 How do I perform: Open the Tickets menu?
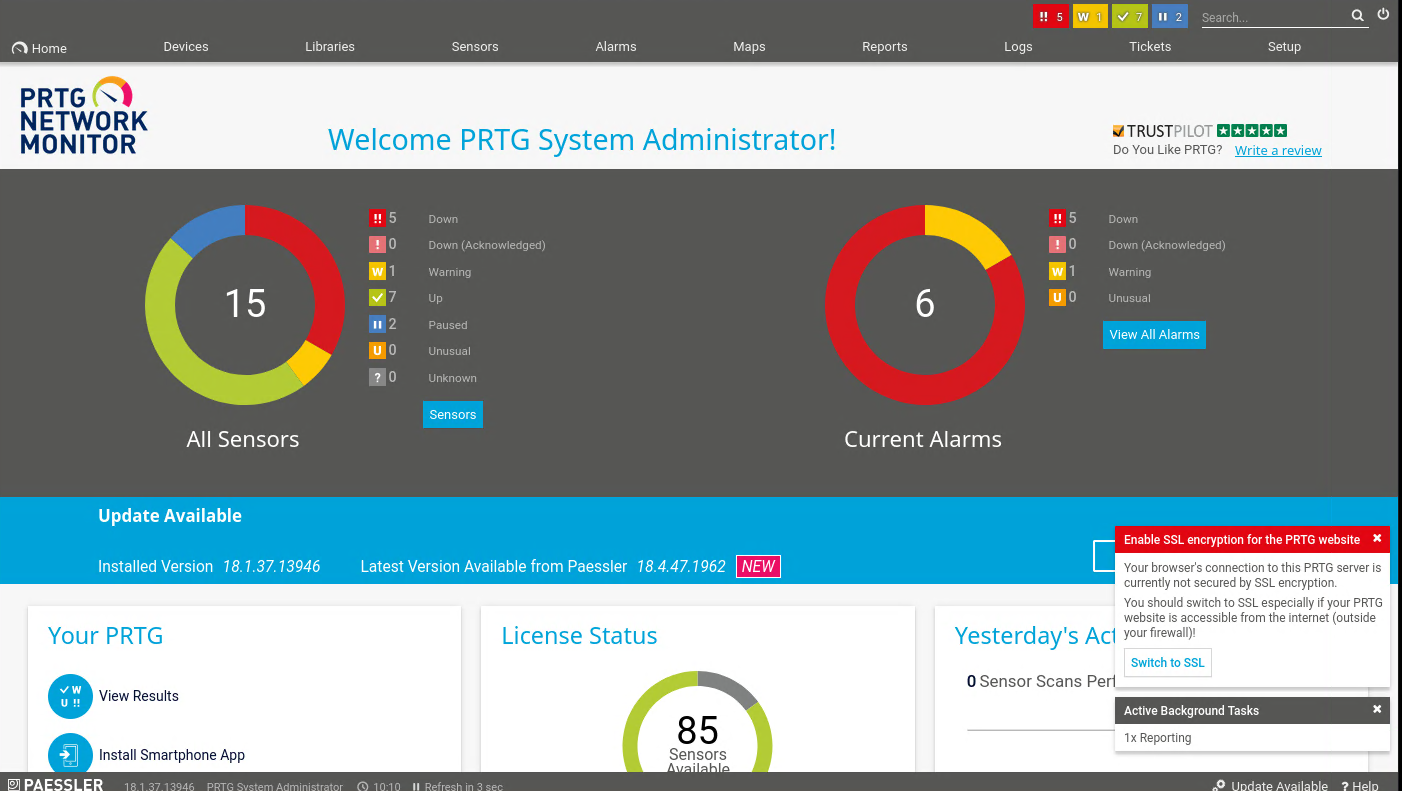pyautogui.click(x=1150, y=46)
